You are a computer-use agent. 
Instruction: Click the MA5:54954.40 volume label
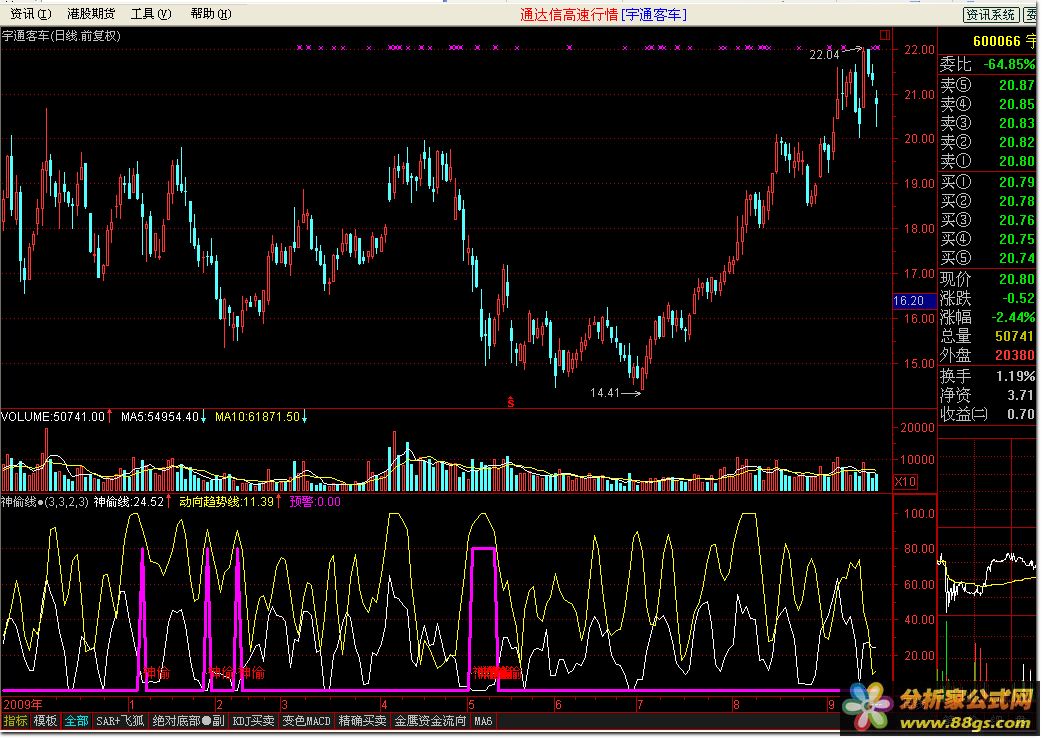[x=159, y=416]
